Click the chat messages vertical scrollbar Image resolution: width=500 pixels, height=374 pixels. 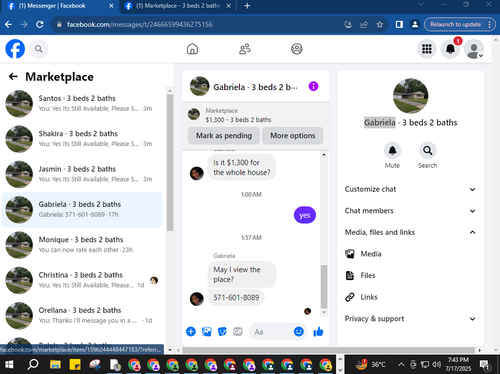[x=324, y=287]
